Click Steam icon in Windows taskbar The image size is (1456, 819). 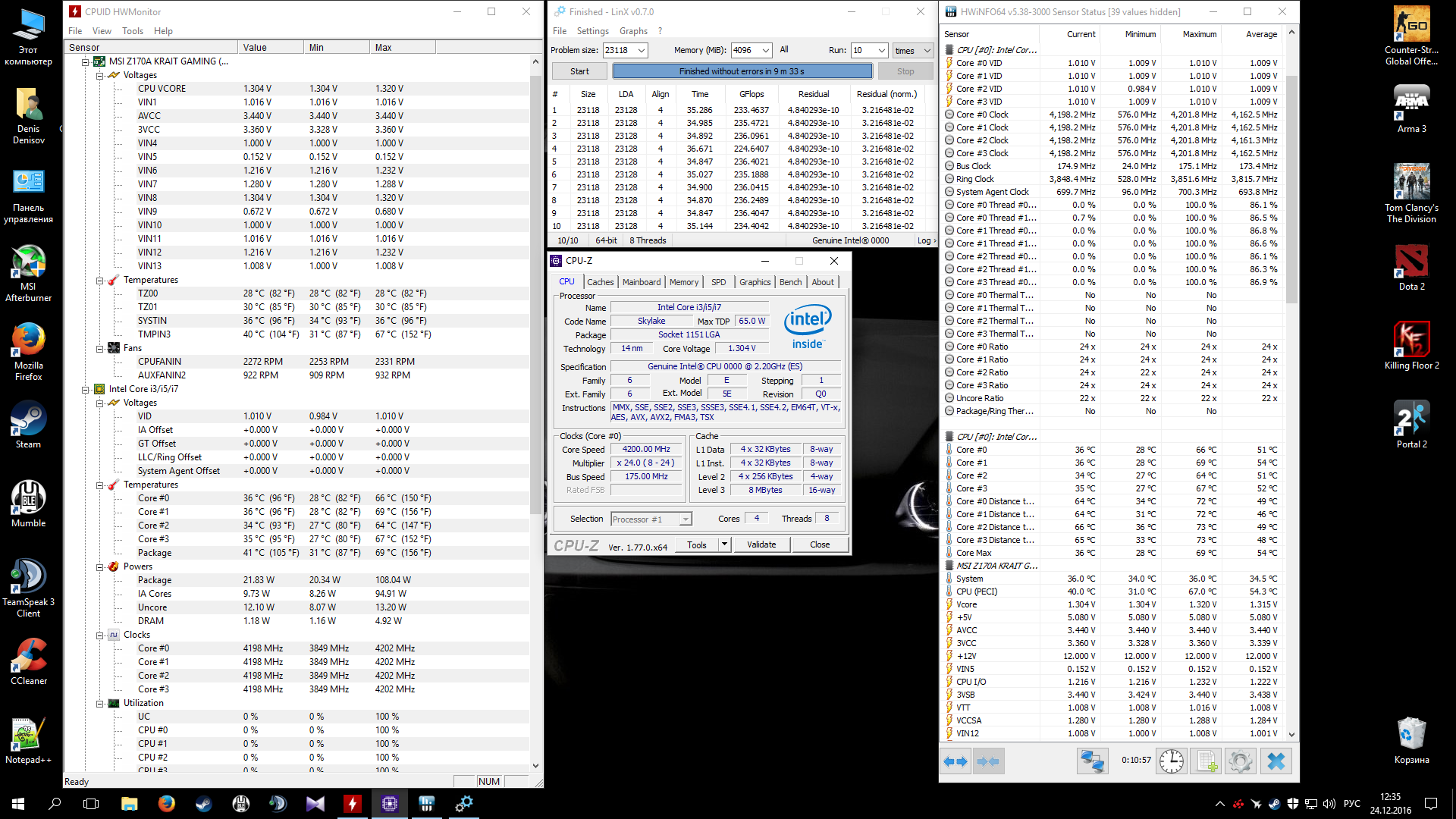[204, 804]
